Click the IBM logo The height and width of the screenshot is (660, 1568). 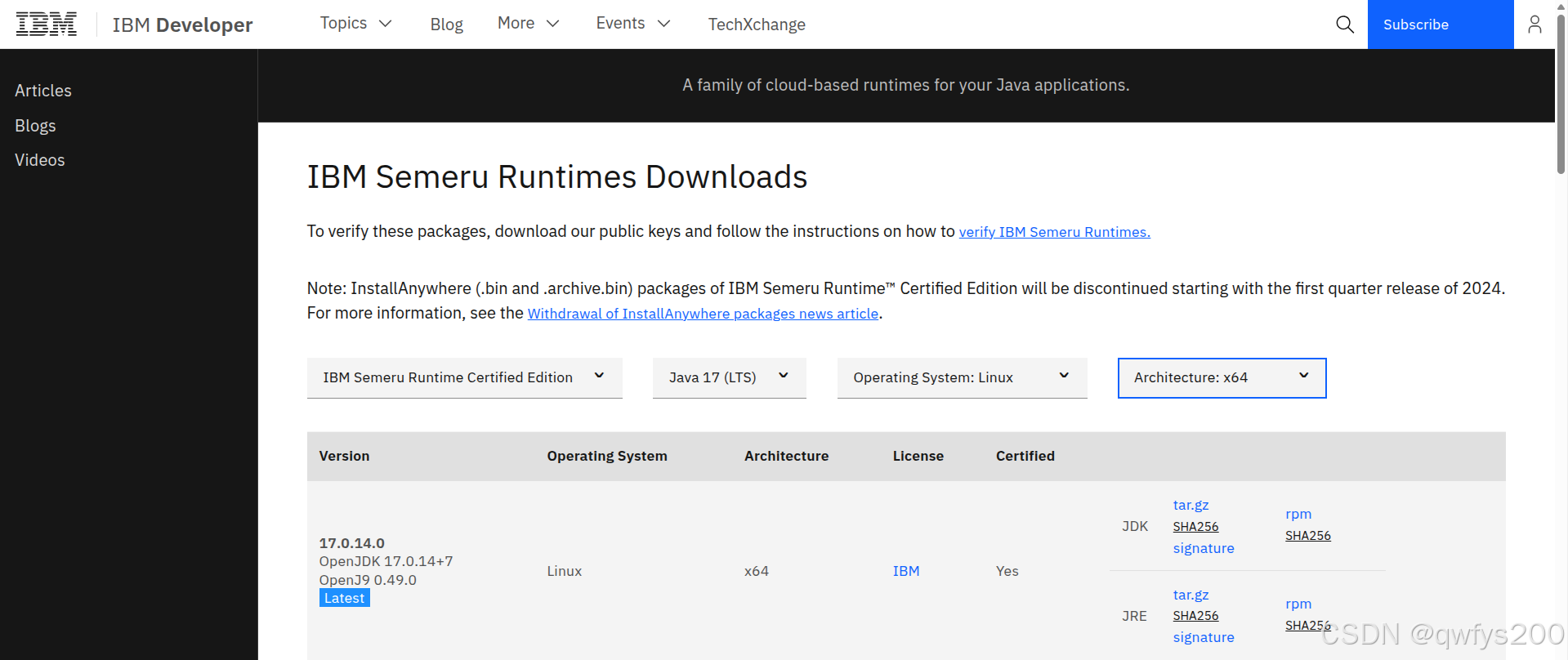47,25
